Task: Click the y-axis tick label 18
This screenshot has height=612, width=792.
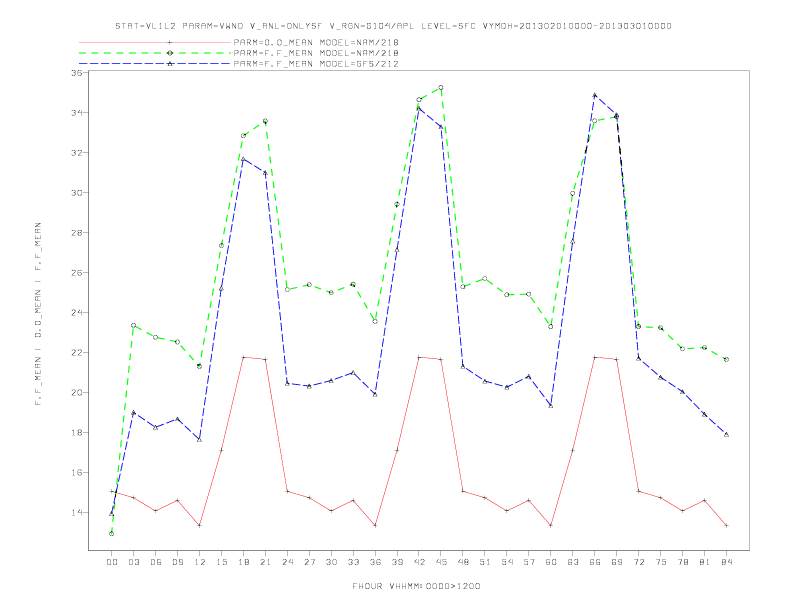Action: coord(77,433)
